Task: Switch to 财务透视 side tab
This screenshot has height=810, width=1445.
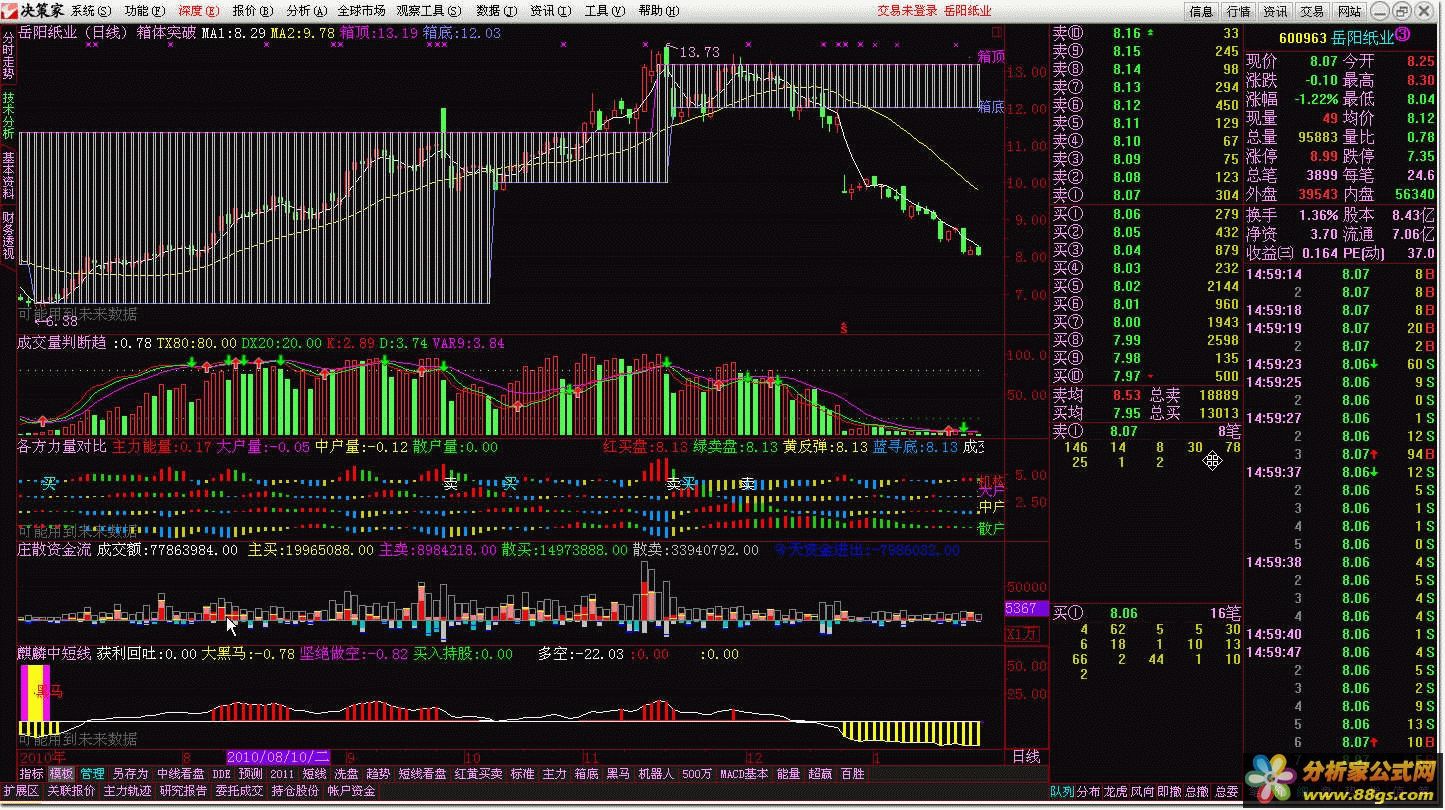Action: click(8, 234)
